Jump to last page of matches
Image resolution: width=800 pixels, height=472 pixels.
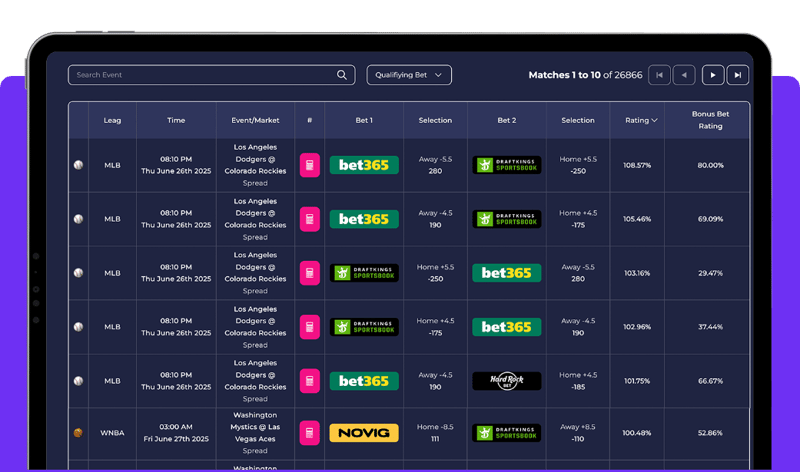(738, 75)
